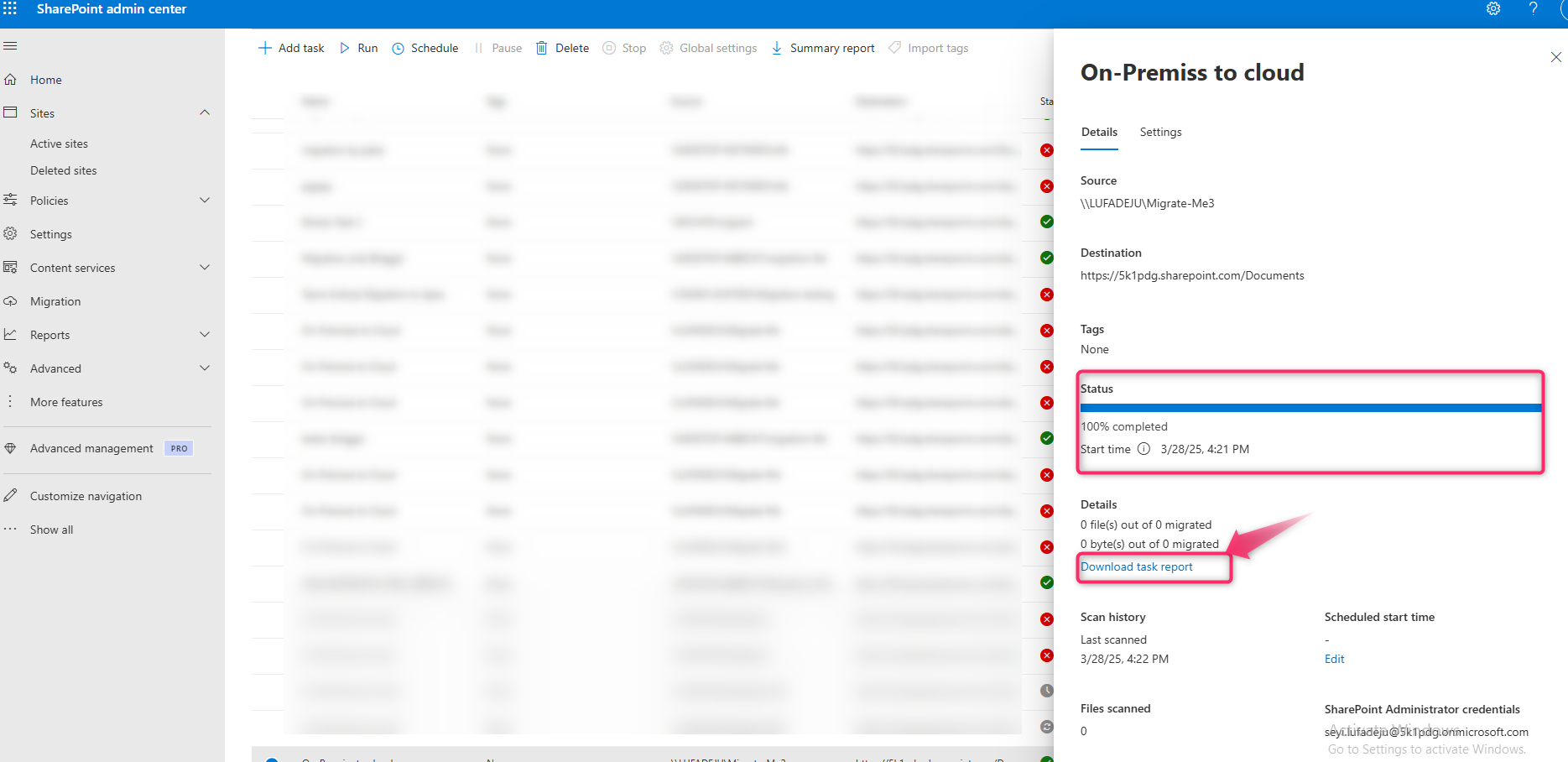Close the On-Premiss to cloud panel
The height and width of the screenshot is (762, 1568).
click(1555, 57)
